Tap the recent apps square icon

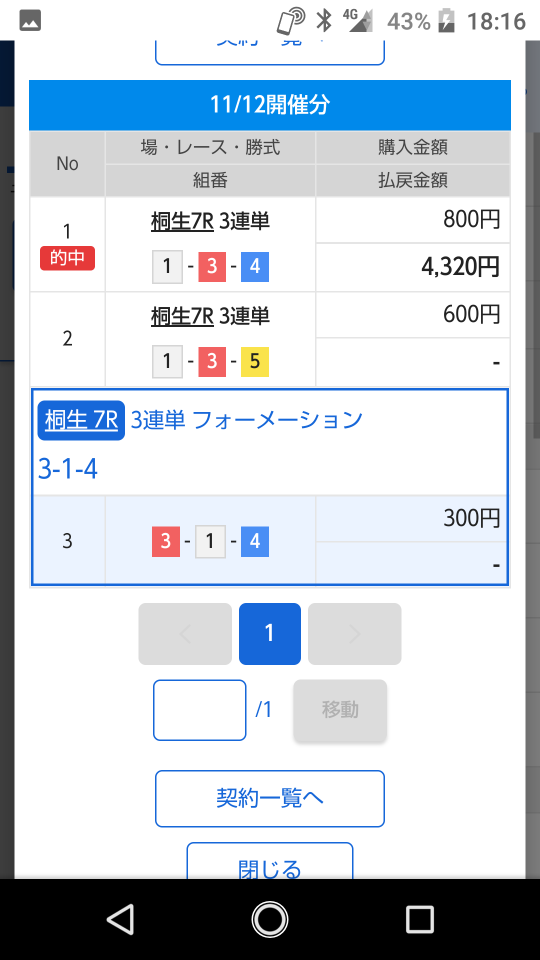420,919
